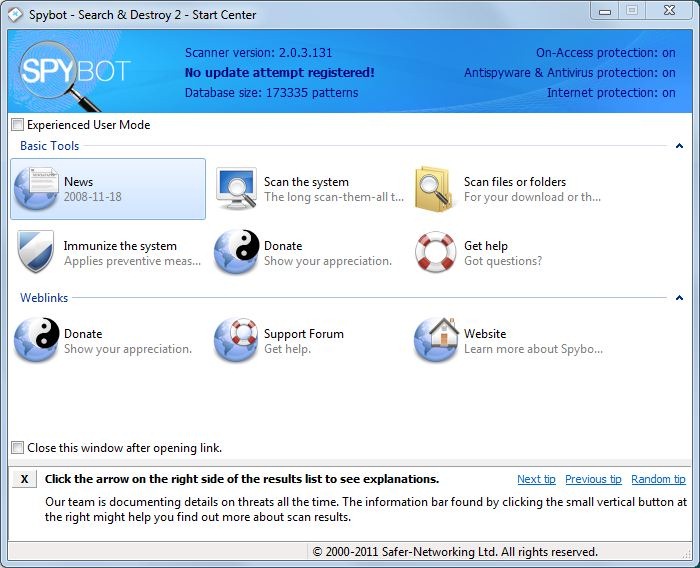
Task: Click the Support Forum lifebuoy globe icon
Action: (236, 339)
